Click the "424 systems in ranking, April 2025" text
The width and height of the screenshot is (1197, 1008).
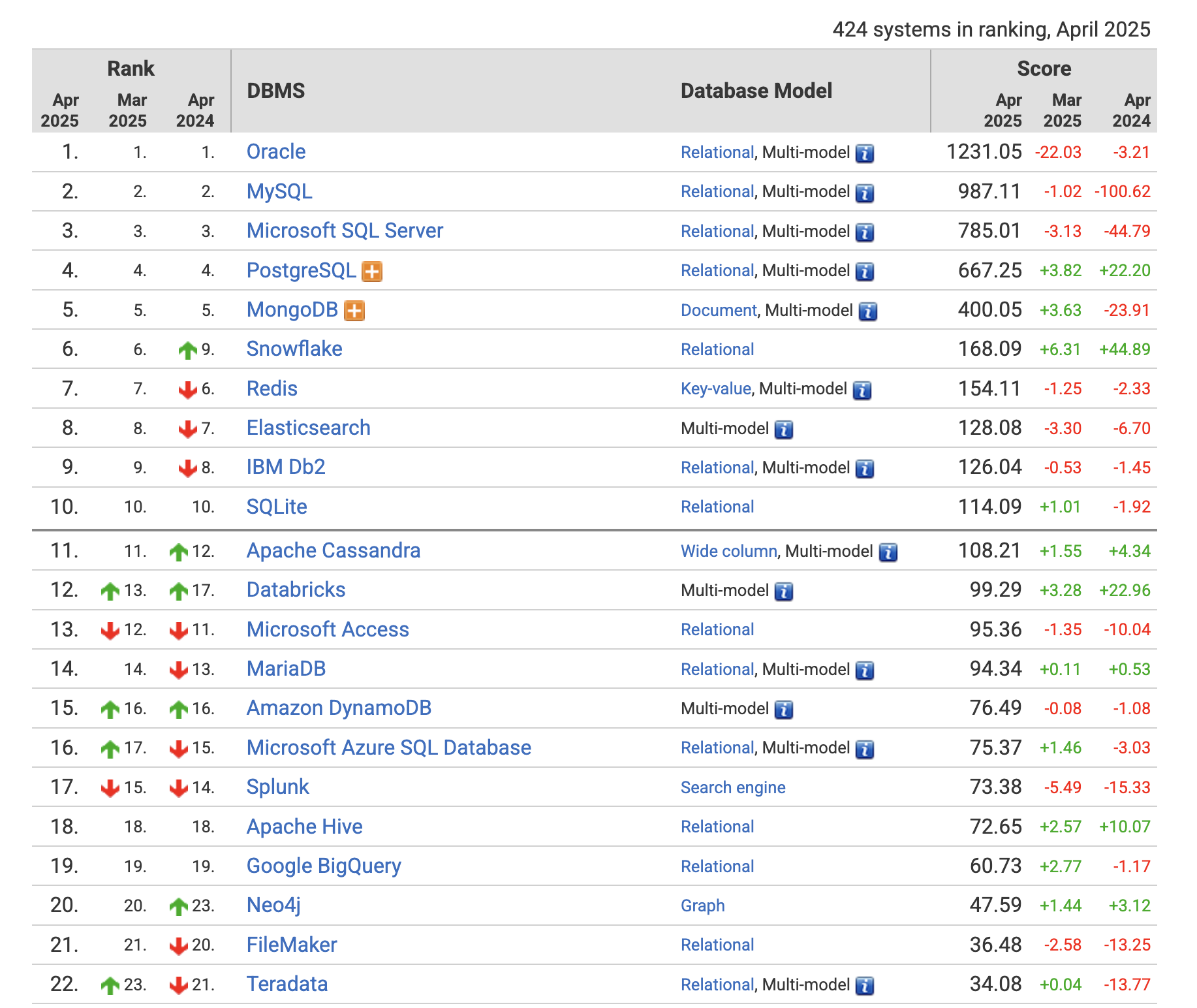coord(991,29)
